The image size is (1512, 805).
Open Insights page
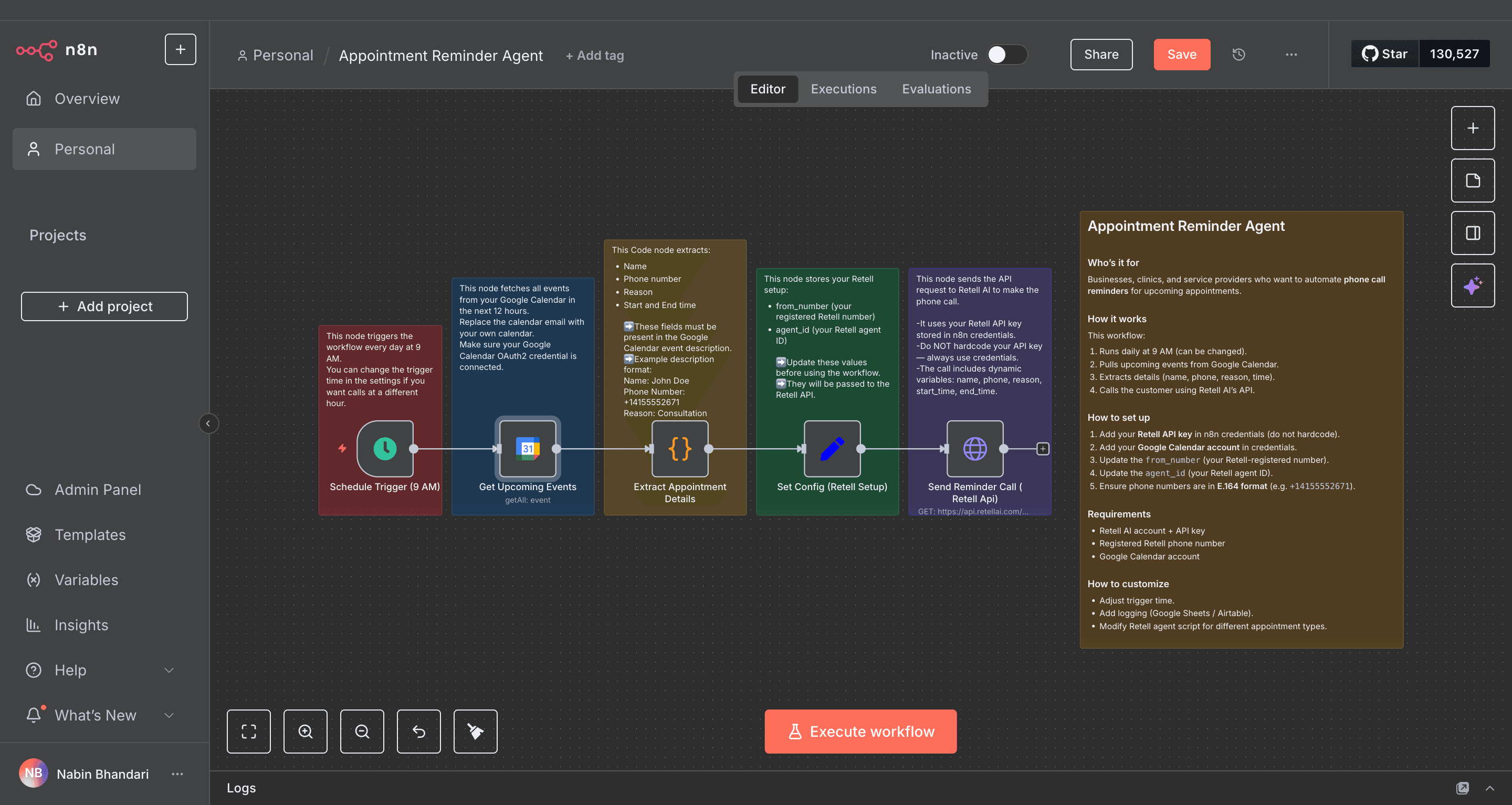tap(104, 625)
